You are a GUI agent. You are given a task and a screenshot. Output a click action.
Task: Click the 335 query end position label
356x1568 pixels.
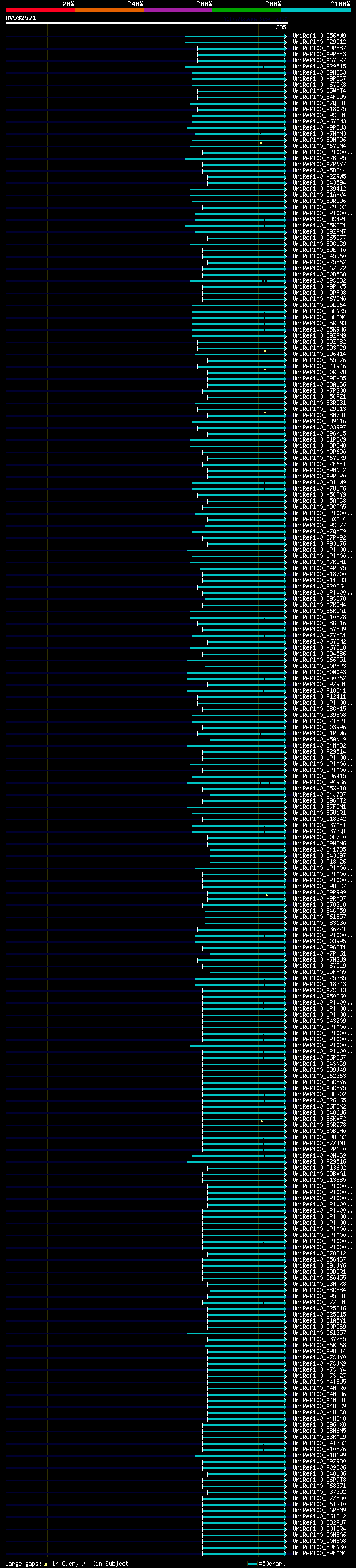(280, 27)
